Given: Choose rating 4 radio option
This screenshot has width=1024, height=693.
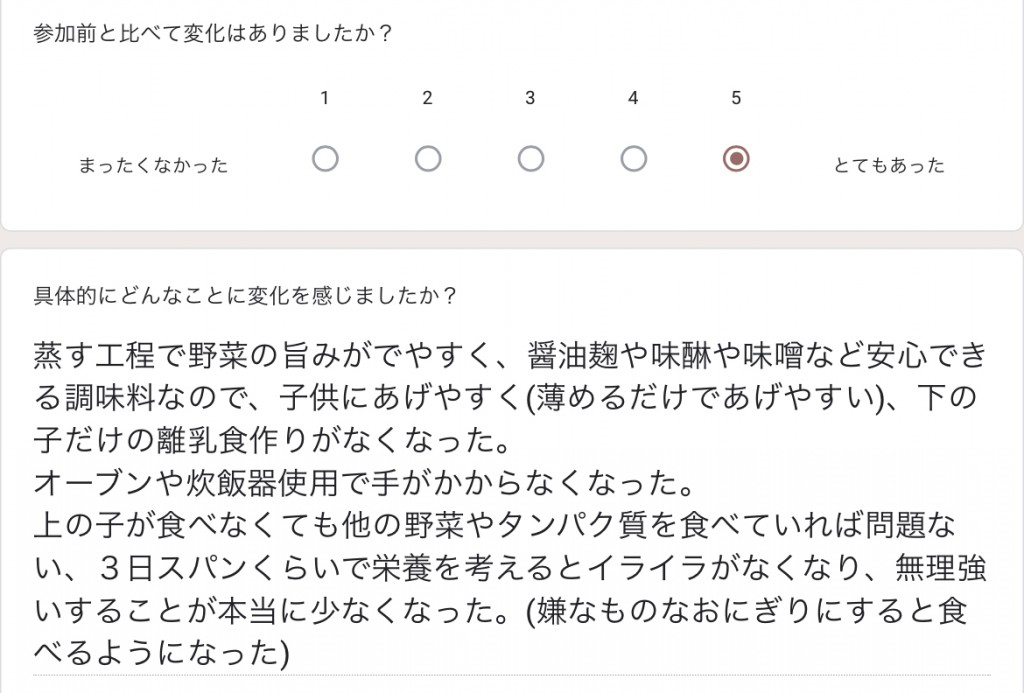Looking at the screenshot, I should point(633,159).
